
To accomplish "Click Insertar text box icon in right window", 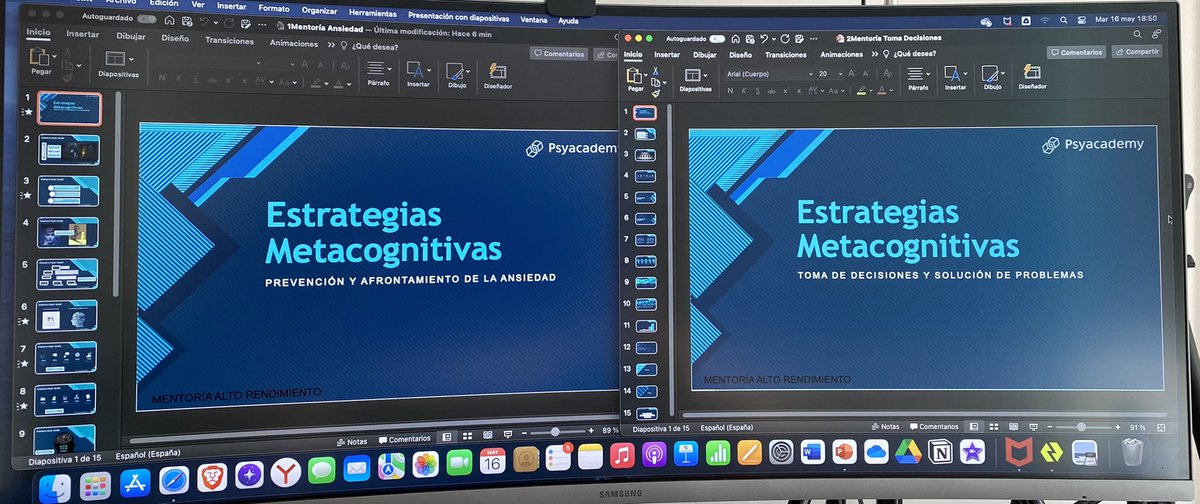I will pos(952,74).
